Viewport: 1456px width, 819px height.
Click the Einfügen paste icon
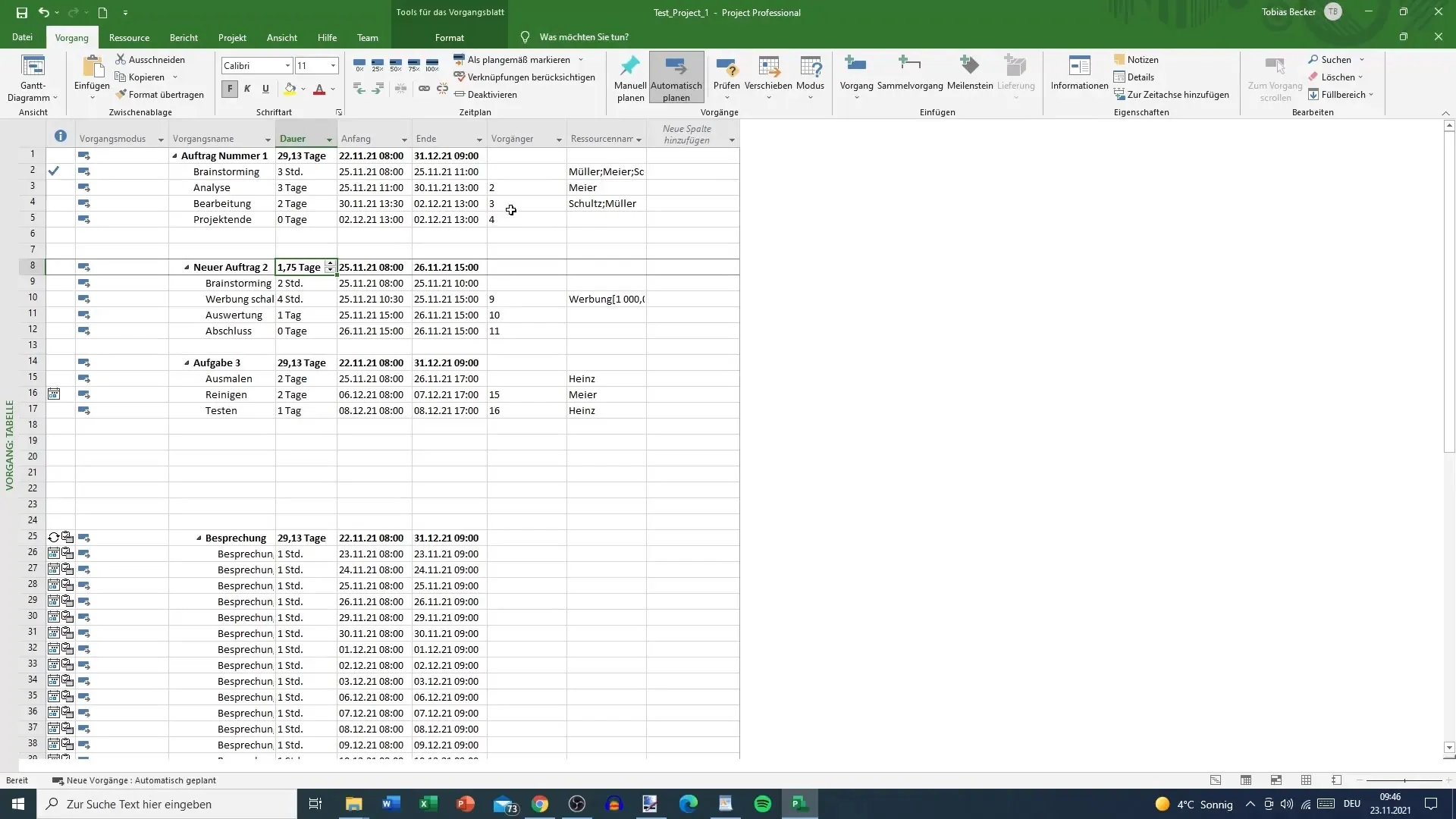92,68
